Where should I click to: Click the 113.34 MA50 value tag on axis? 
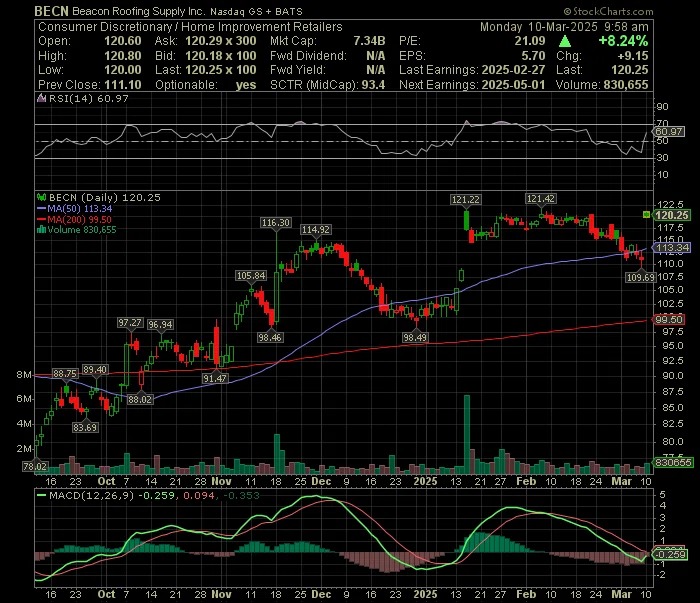(x=671, y=247)
